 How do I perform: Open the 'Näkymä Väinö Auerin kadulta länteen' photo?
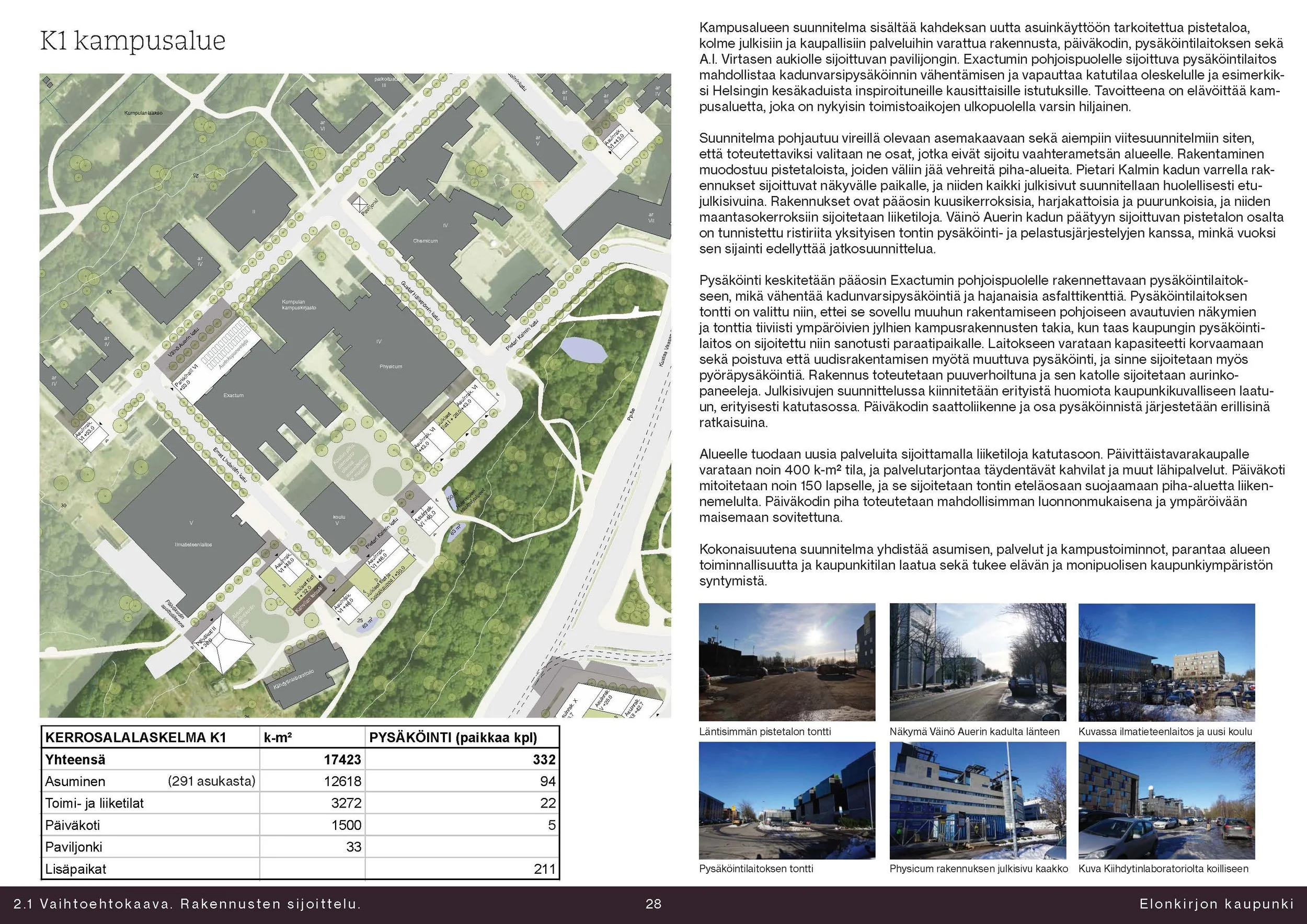[x=978, y=663]
